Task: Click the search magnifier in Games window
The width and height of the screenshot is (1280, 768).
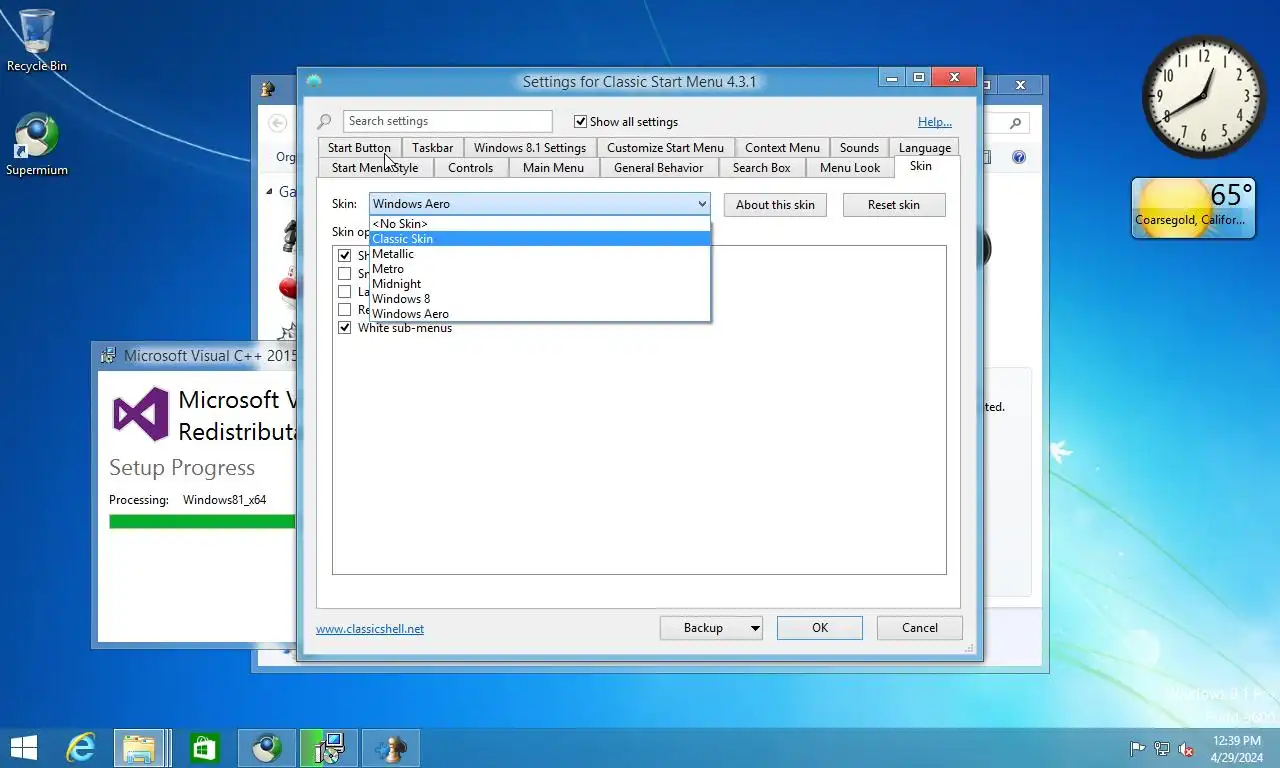Action: pos(1016,123)
